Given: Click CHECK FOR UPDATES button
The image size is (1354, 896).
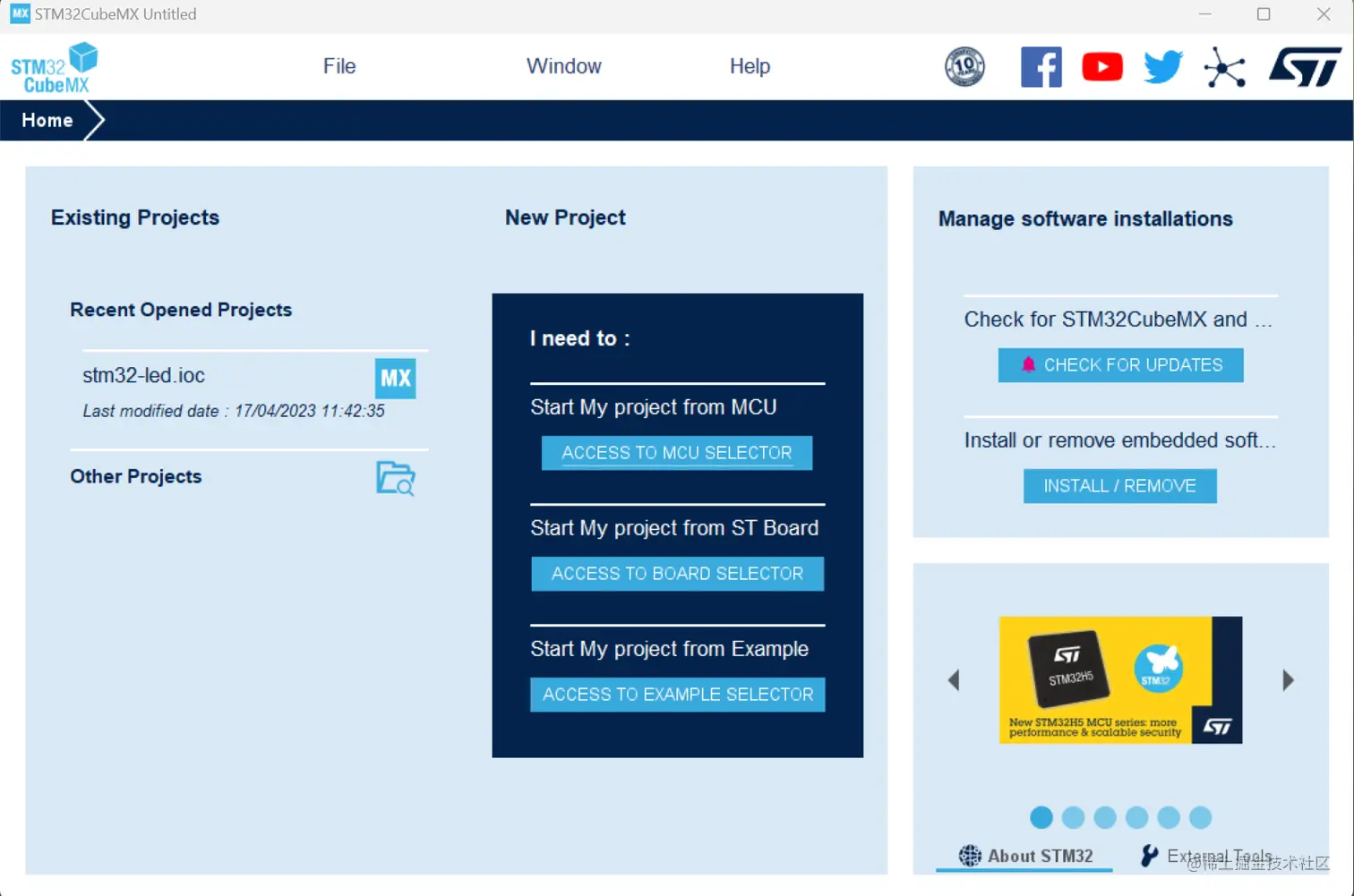Looking at the screenshot, I should (x=1120, y=365).
